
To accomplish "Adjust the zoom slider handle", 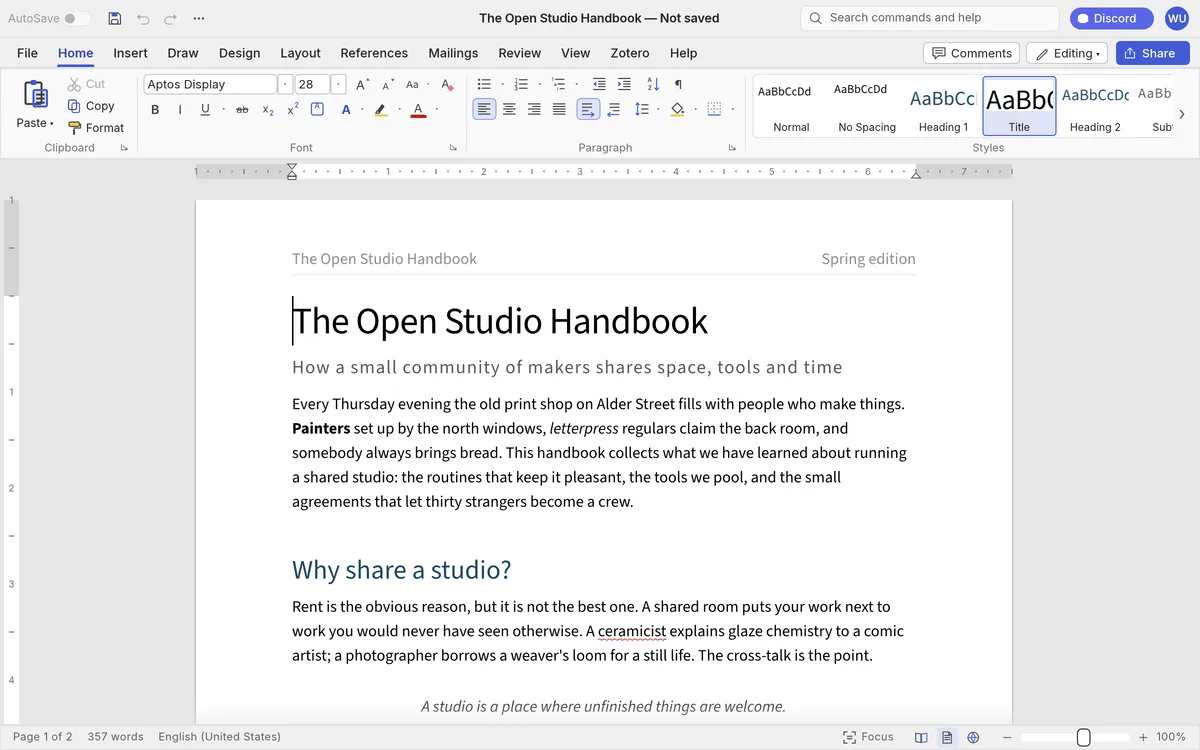I will [1083, 737].
